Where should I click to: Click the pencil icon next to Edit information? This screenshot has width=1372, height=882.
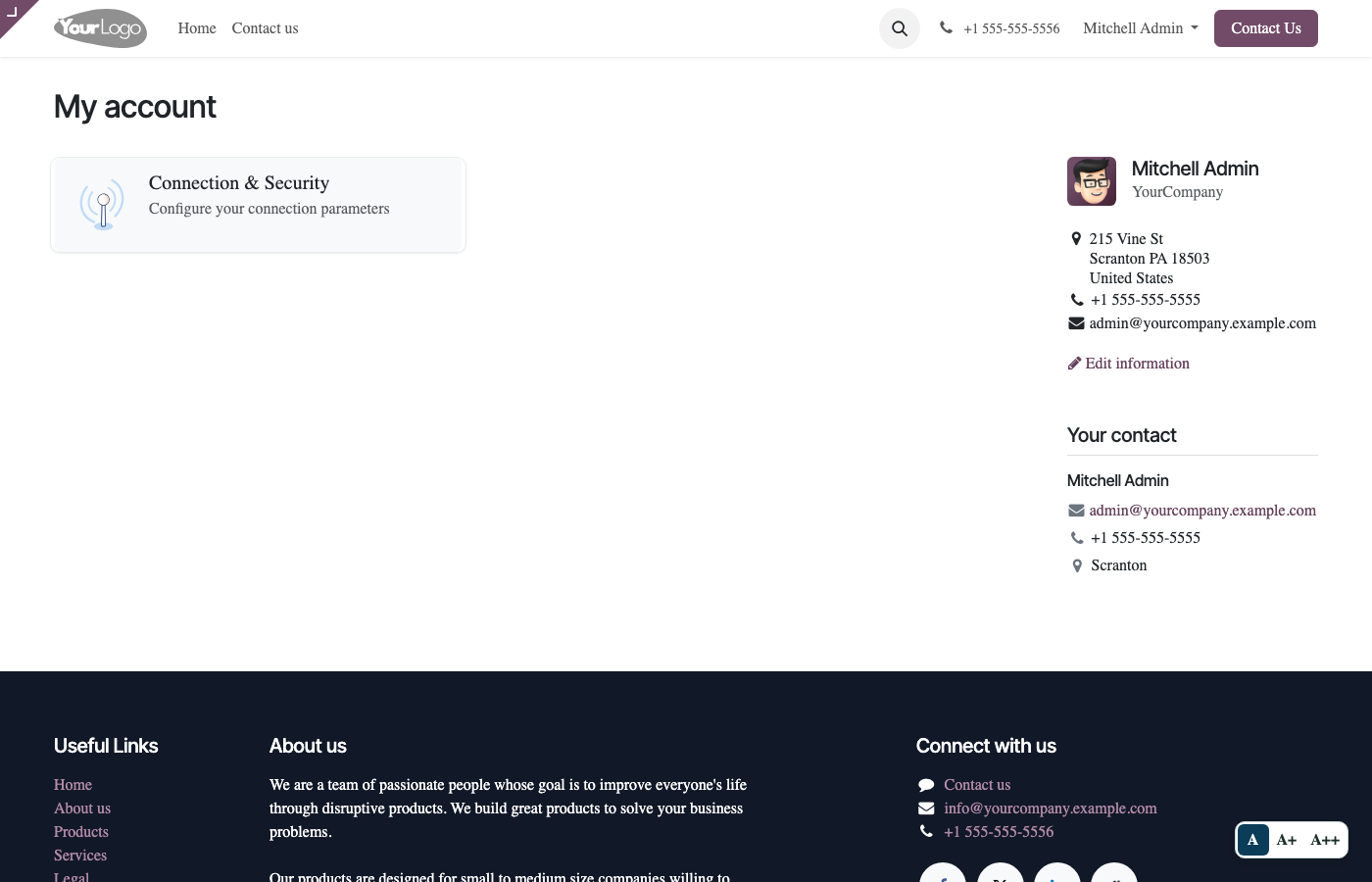[x=1074, y=364]
